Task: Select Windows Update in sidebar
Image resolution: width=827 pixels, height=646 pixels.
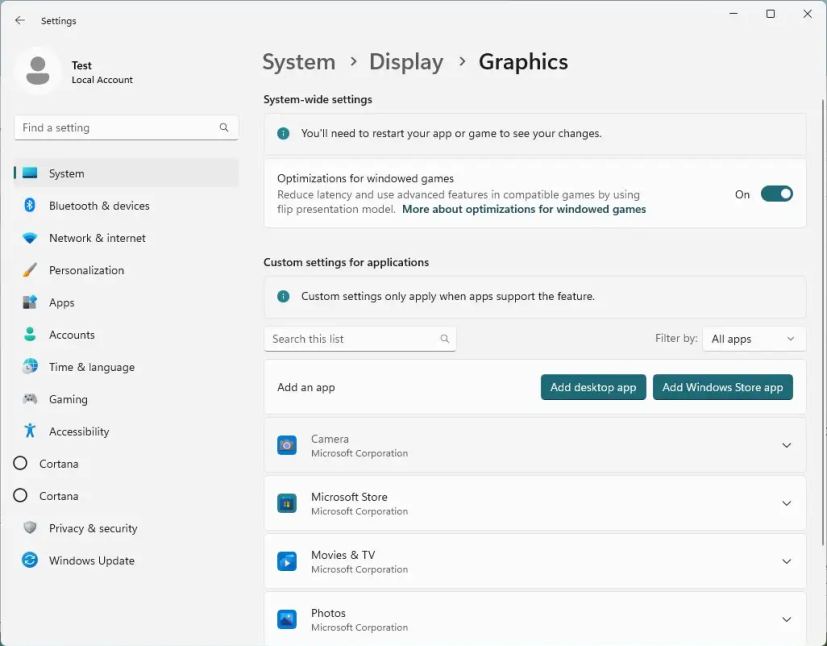Action: [126, 561]
